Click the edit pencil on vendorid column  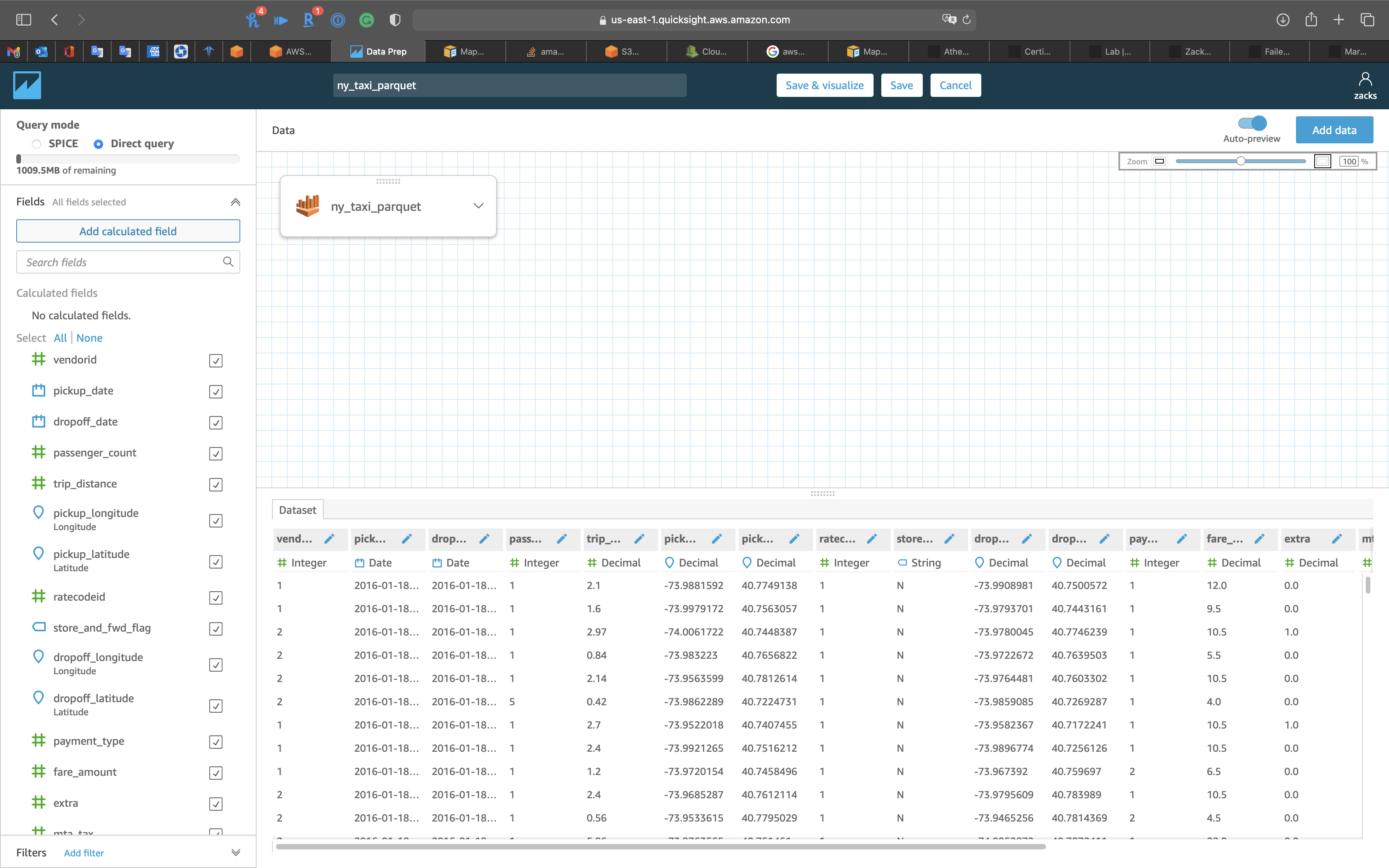click(x=329, y=539)
